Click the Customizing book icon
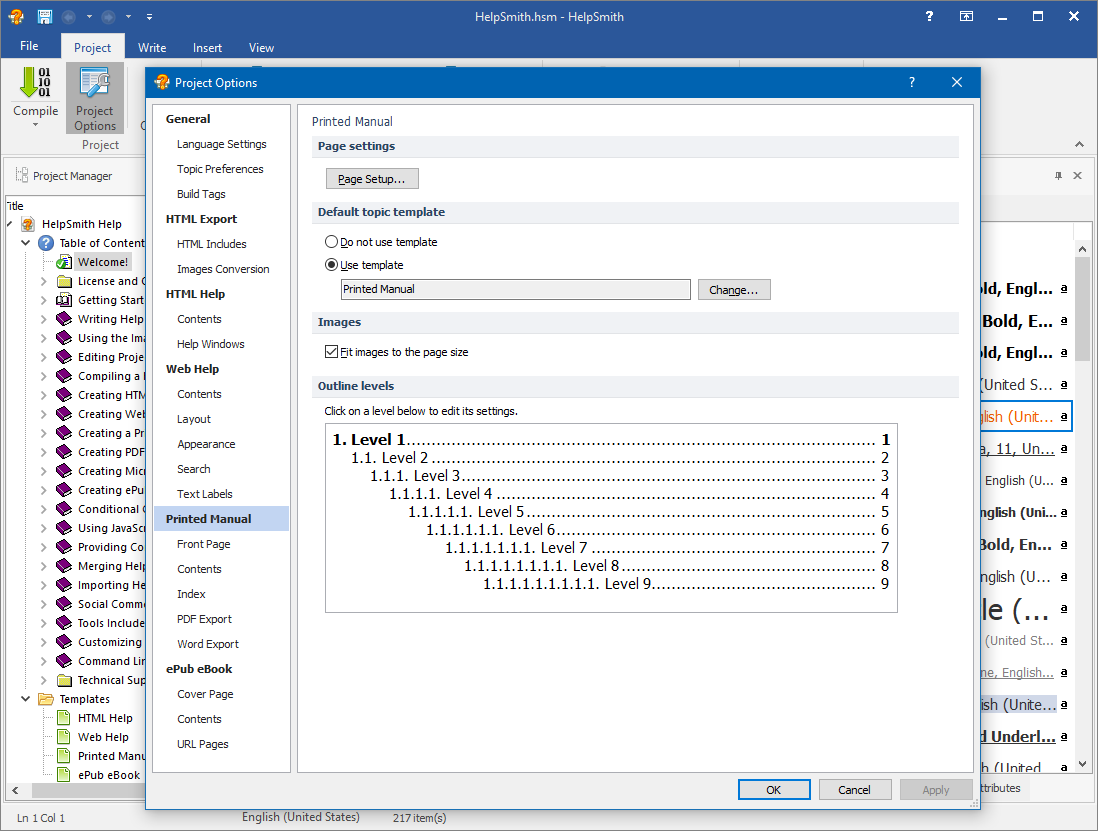 pyautogui.click(x=64, y=642)
